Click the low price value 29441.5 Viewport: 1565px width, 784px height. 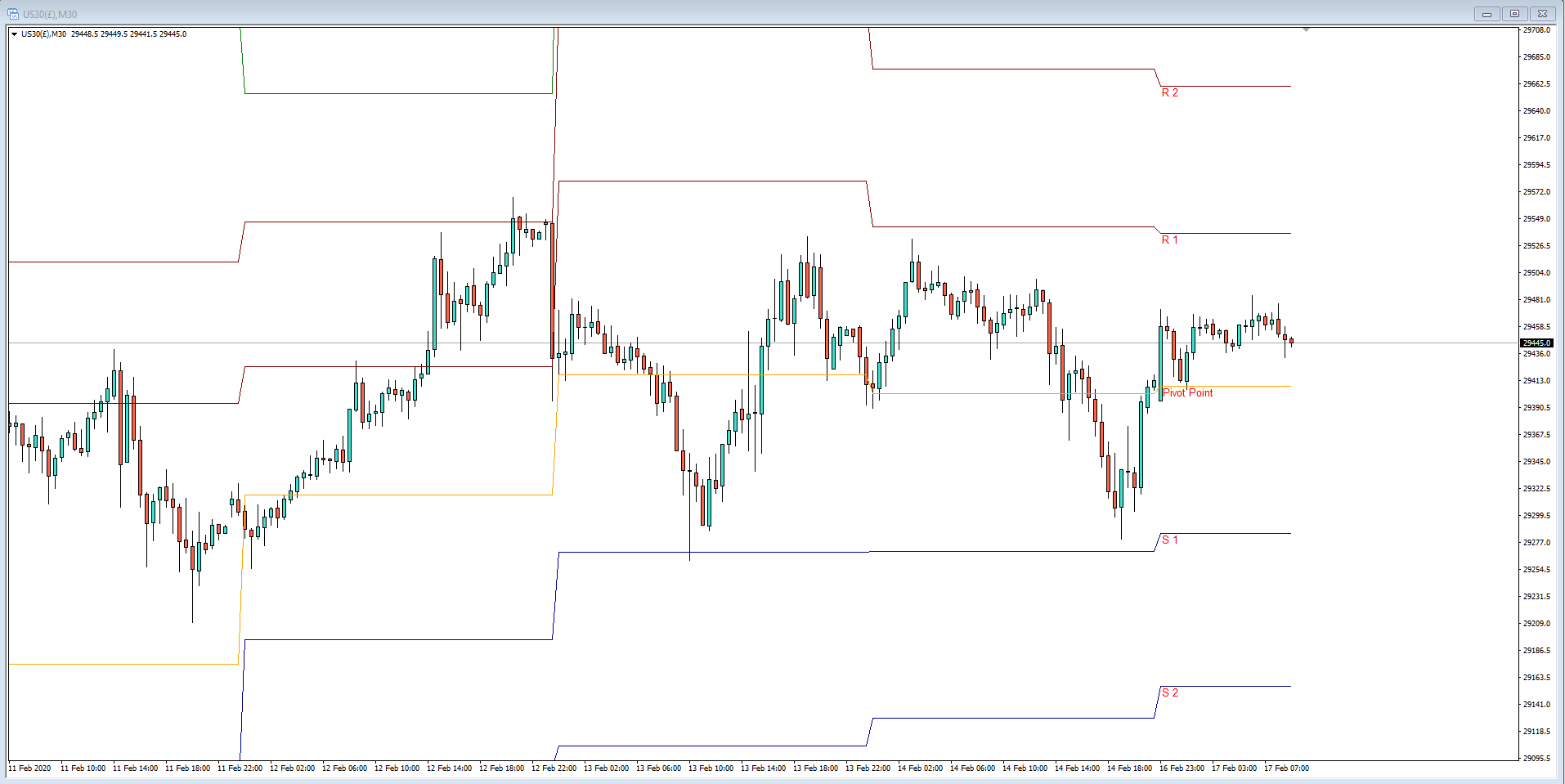[x=143, y=34]
